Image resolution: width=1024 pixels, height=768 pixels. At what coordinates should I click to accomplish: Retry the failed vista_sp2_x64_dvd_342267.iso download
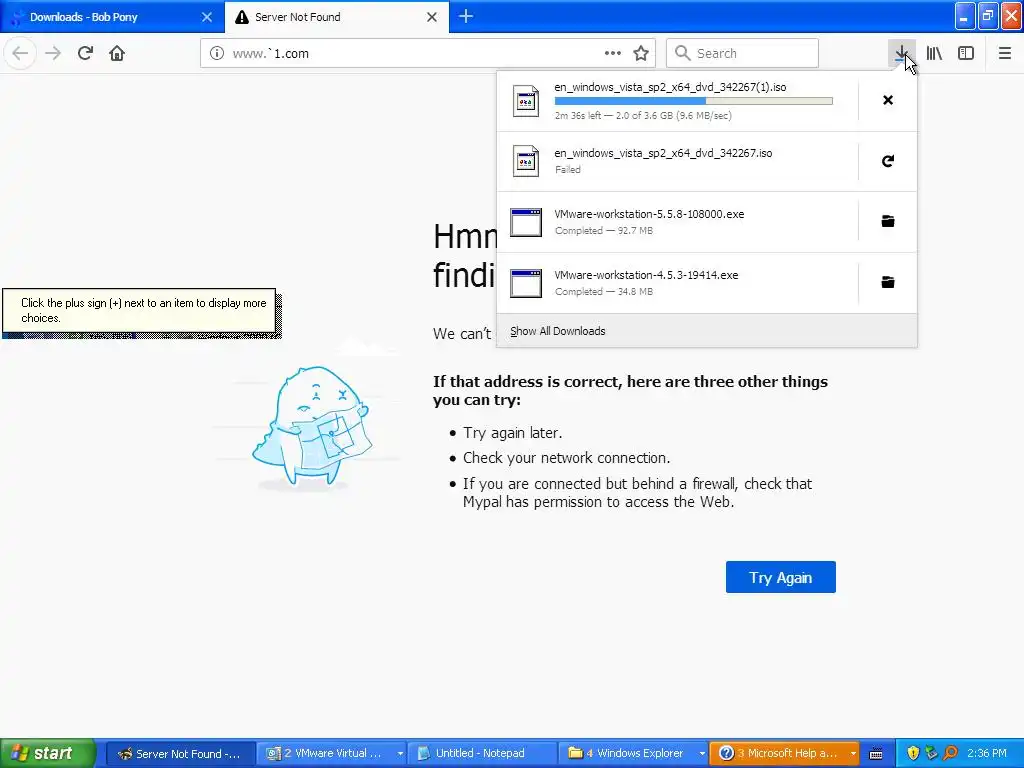(888, 161)
